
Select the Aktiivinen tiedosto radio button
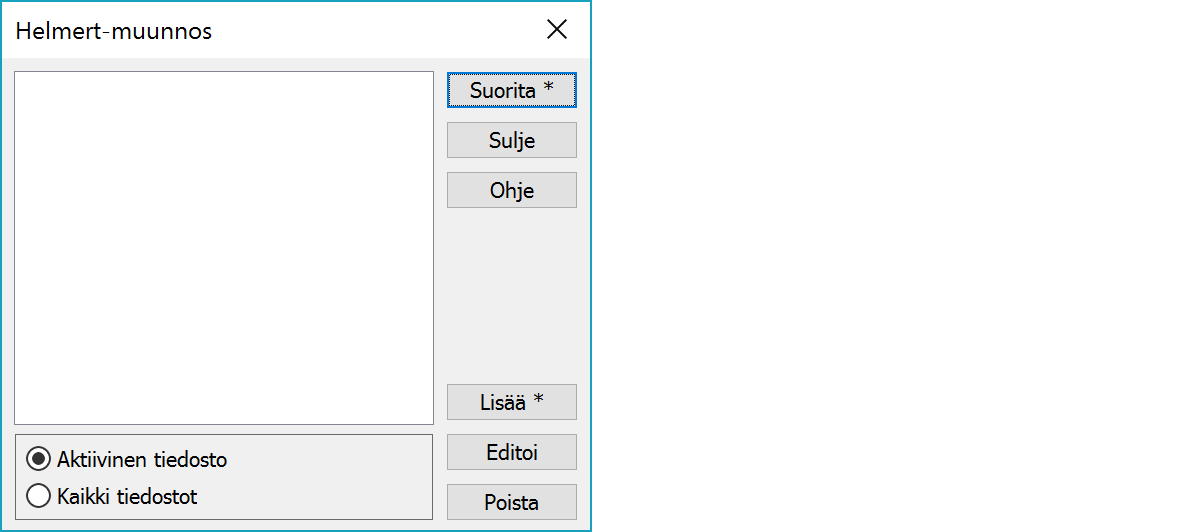[39, 460]
